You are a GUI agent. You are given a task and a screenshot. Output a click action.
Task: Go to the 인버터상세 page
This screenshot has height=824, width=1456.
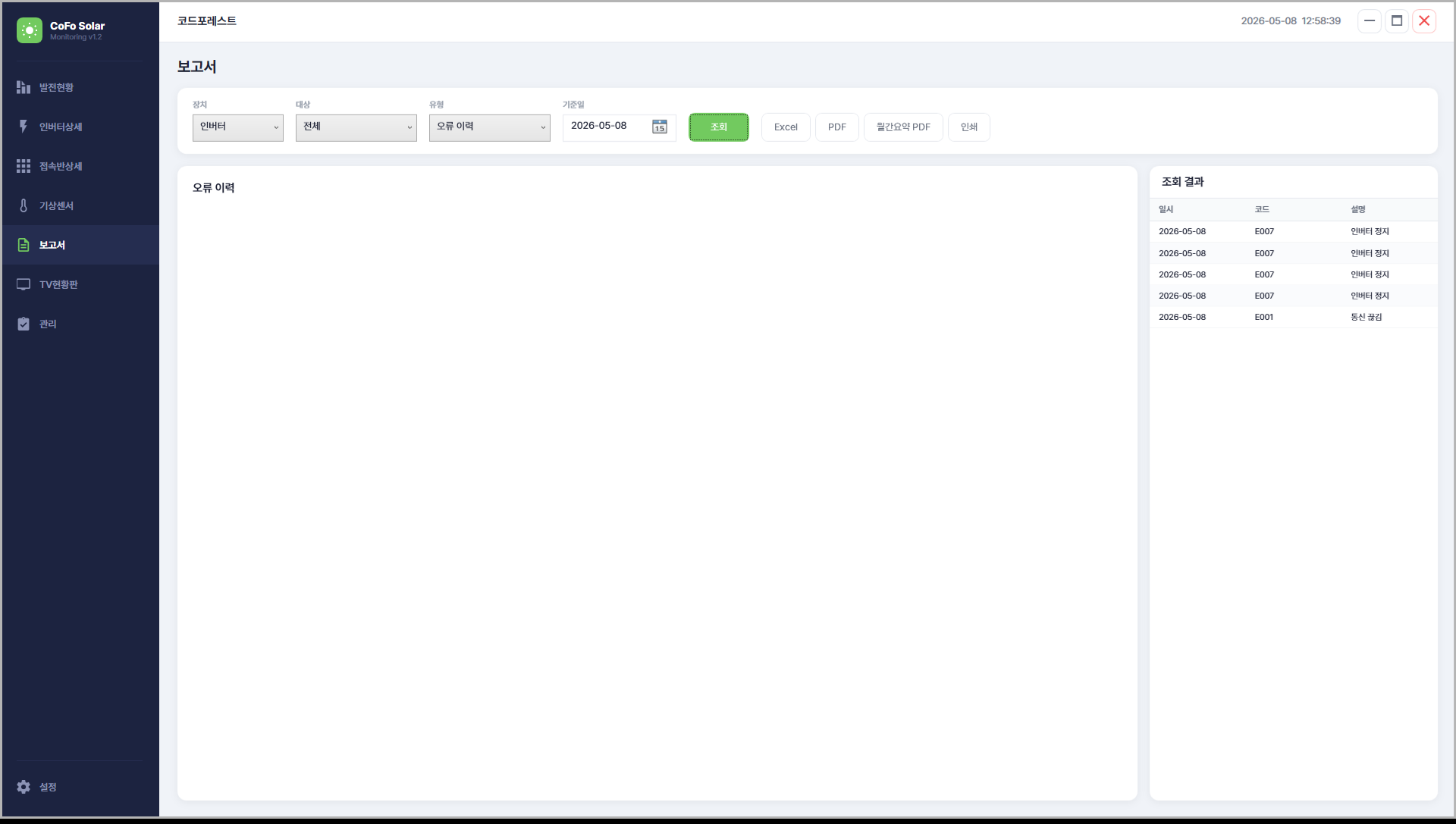(x=80, y=127)
